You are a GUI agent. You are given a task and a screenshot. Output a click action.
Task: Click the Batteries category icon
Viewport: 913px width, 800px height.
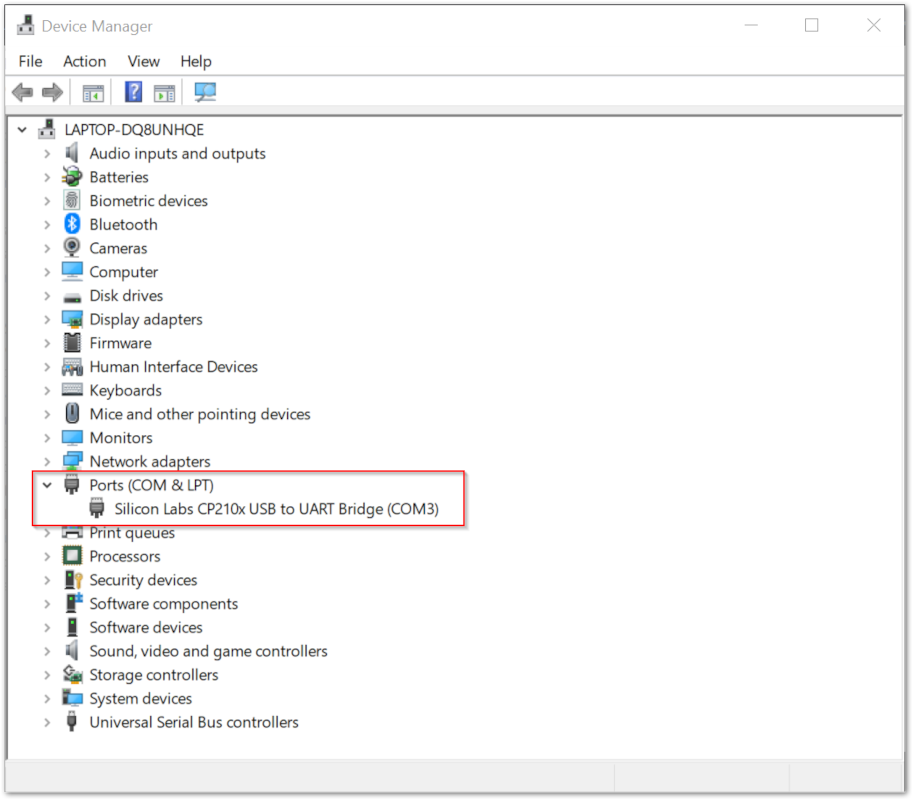coord(72,176)
